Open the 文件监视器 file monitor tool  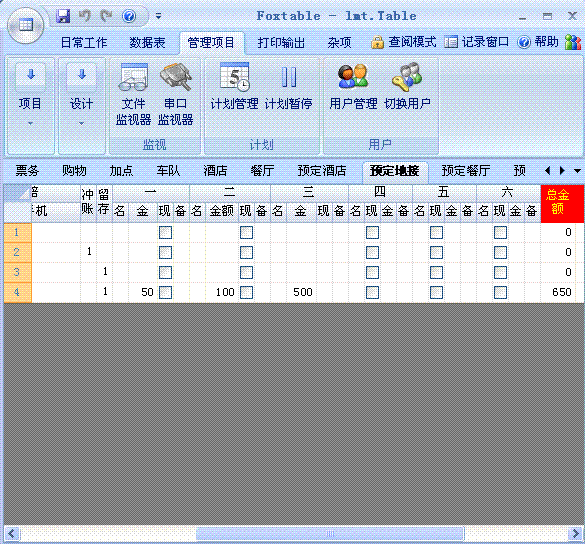pos(133,94)
